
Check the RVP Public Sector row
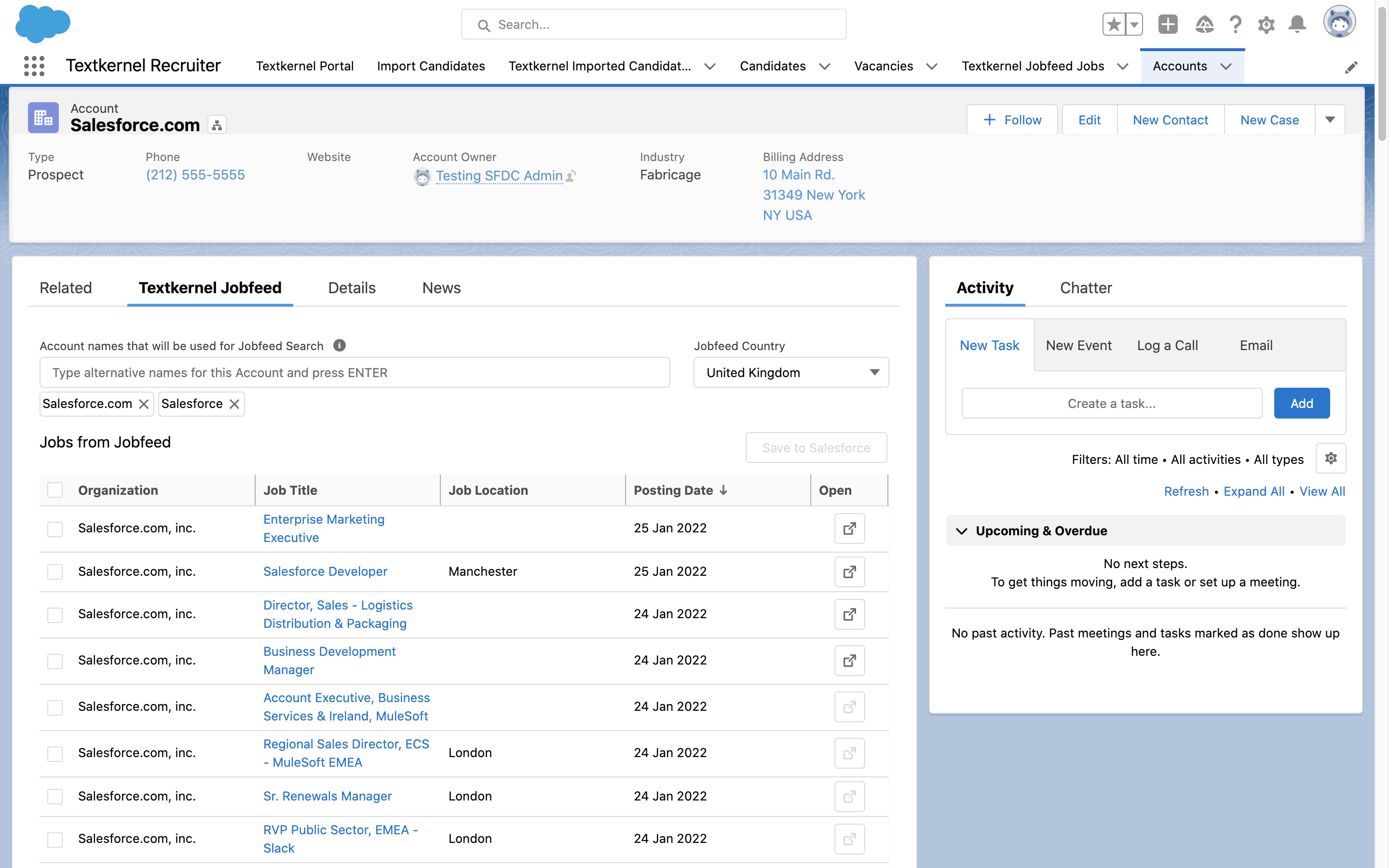point(55,839)
